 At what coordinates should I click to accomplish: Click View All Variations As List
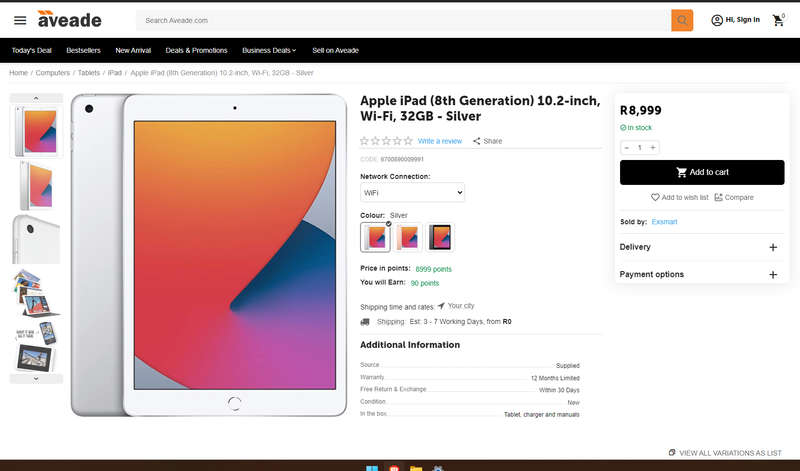pyautogui.click(x=725, y=453)
